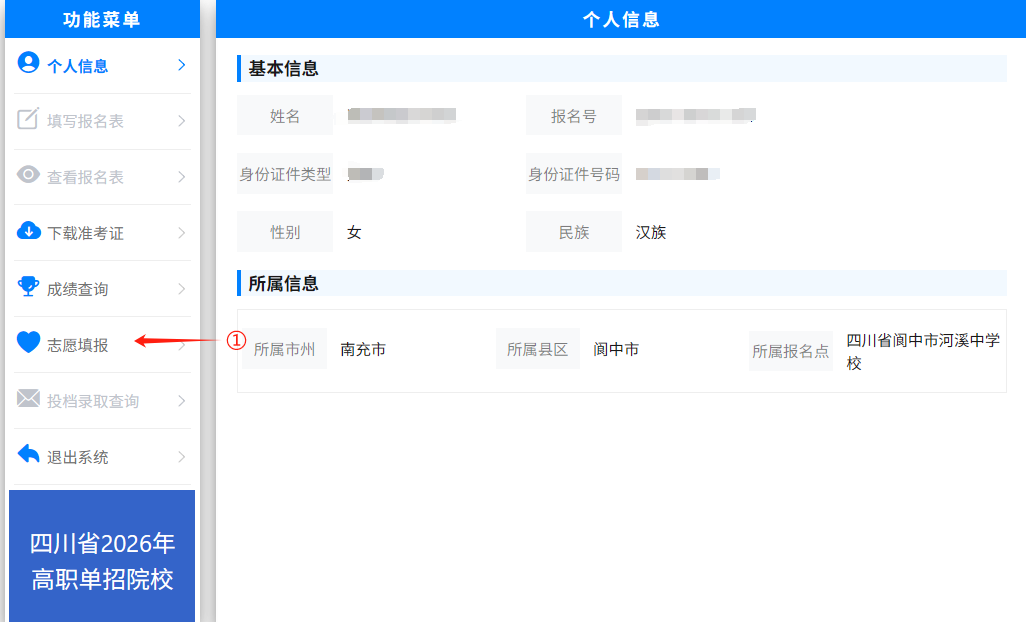1026x622 pixels.
Task: Expand the chevron beside 下载准考证
Action: click(x=182, y=232)
